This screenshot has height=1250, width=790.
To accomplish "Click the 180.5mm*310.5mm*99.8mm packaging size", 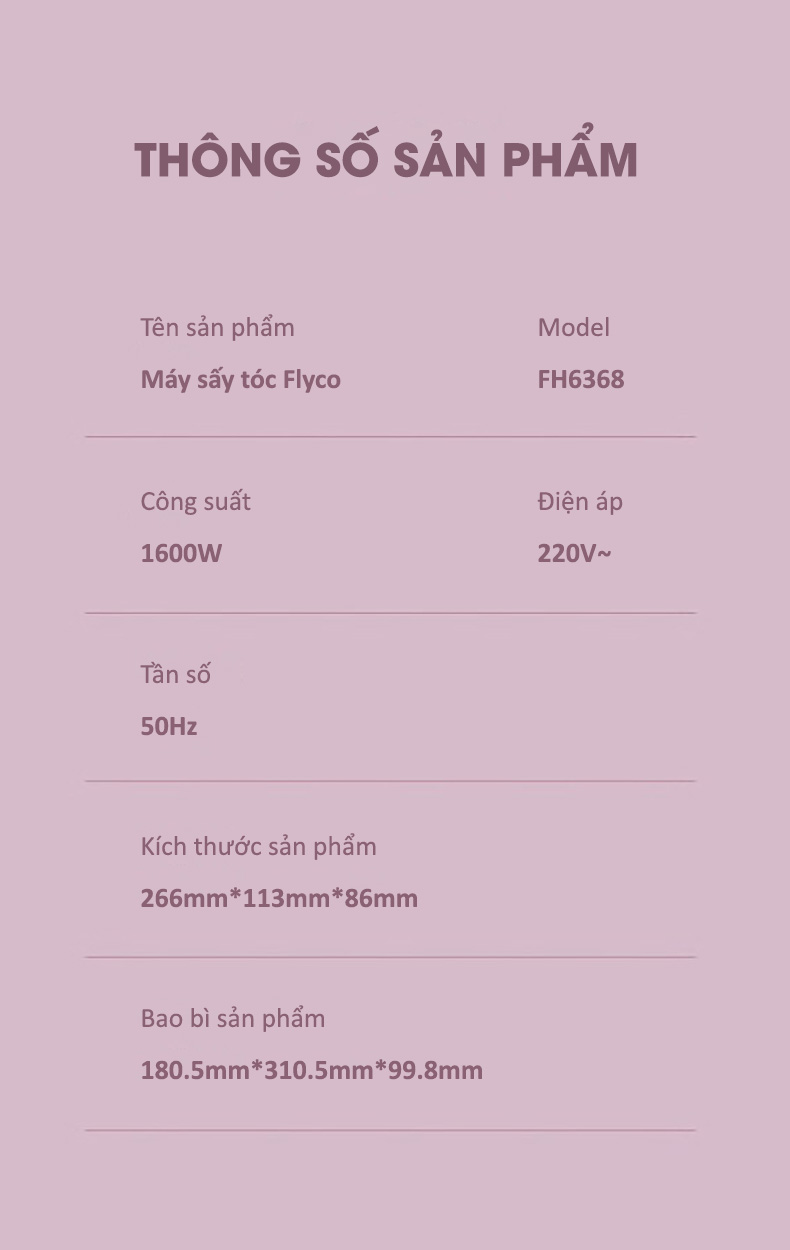I will click(x=311, y=1071).
